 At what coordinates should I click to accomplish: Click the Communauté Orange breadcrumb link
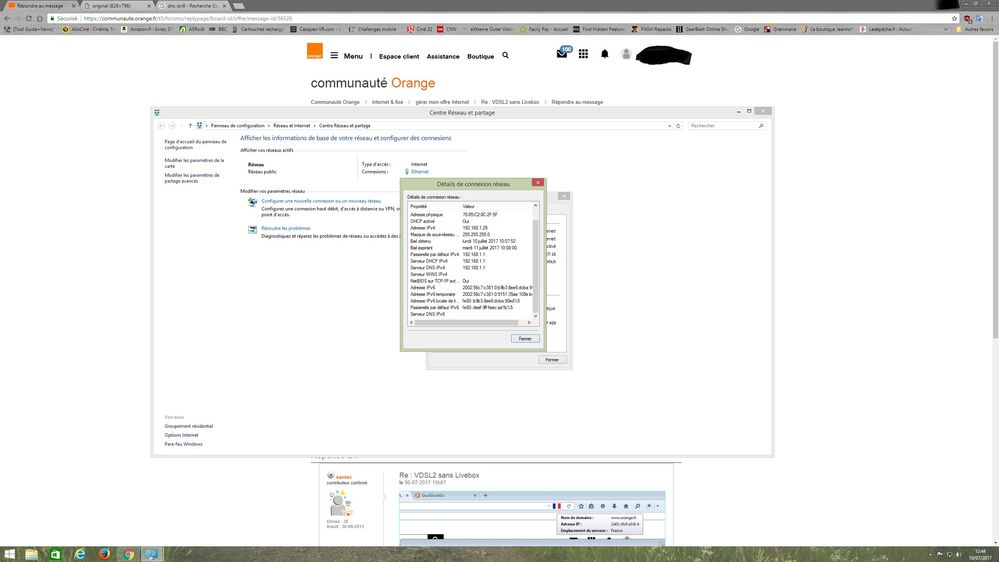335,102
